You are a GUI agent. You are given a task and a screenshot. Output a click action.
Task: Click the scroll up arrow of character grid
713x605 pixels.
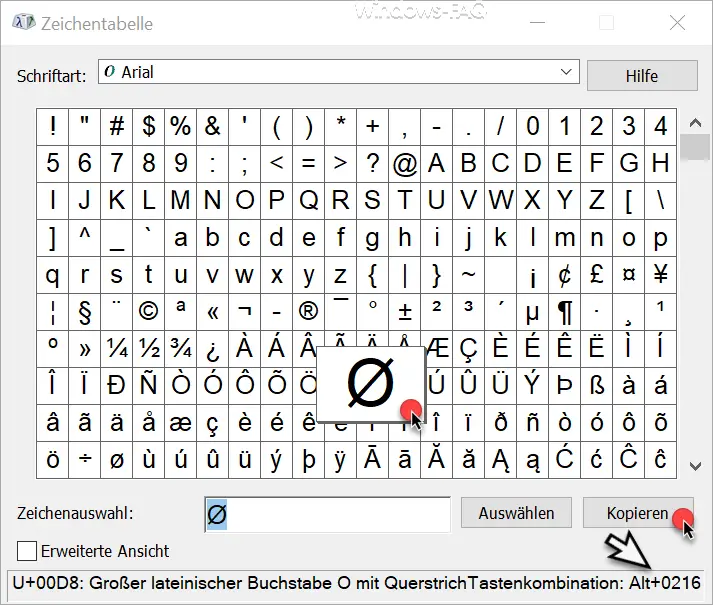695,122
